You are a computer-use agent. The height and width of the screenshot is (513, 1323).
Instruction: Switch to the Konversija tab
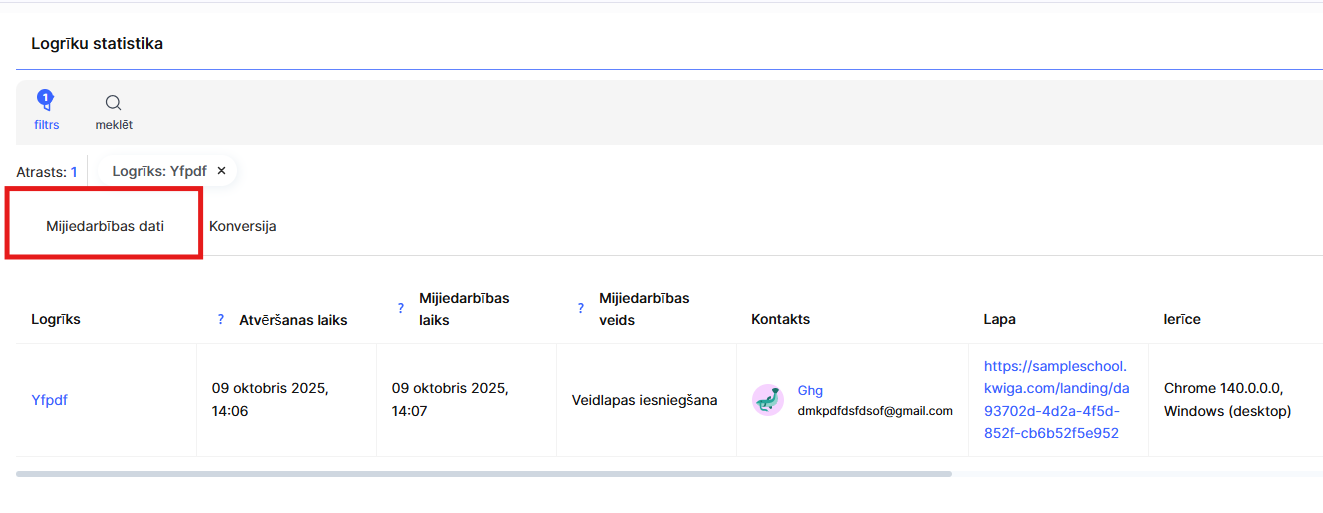(243, 226)
